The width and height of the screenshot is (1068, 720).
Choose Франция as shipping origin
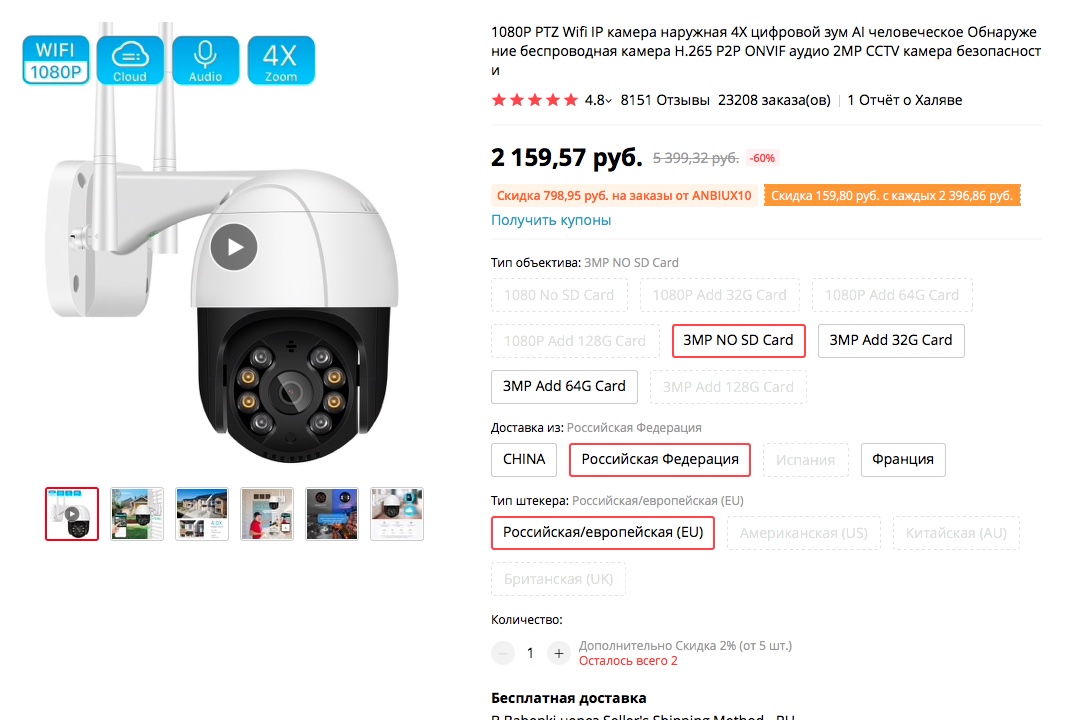point(902,459)
